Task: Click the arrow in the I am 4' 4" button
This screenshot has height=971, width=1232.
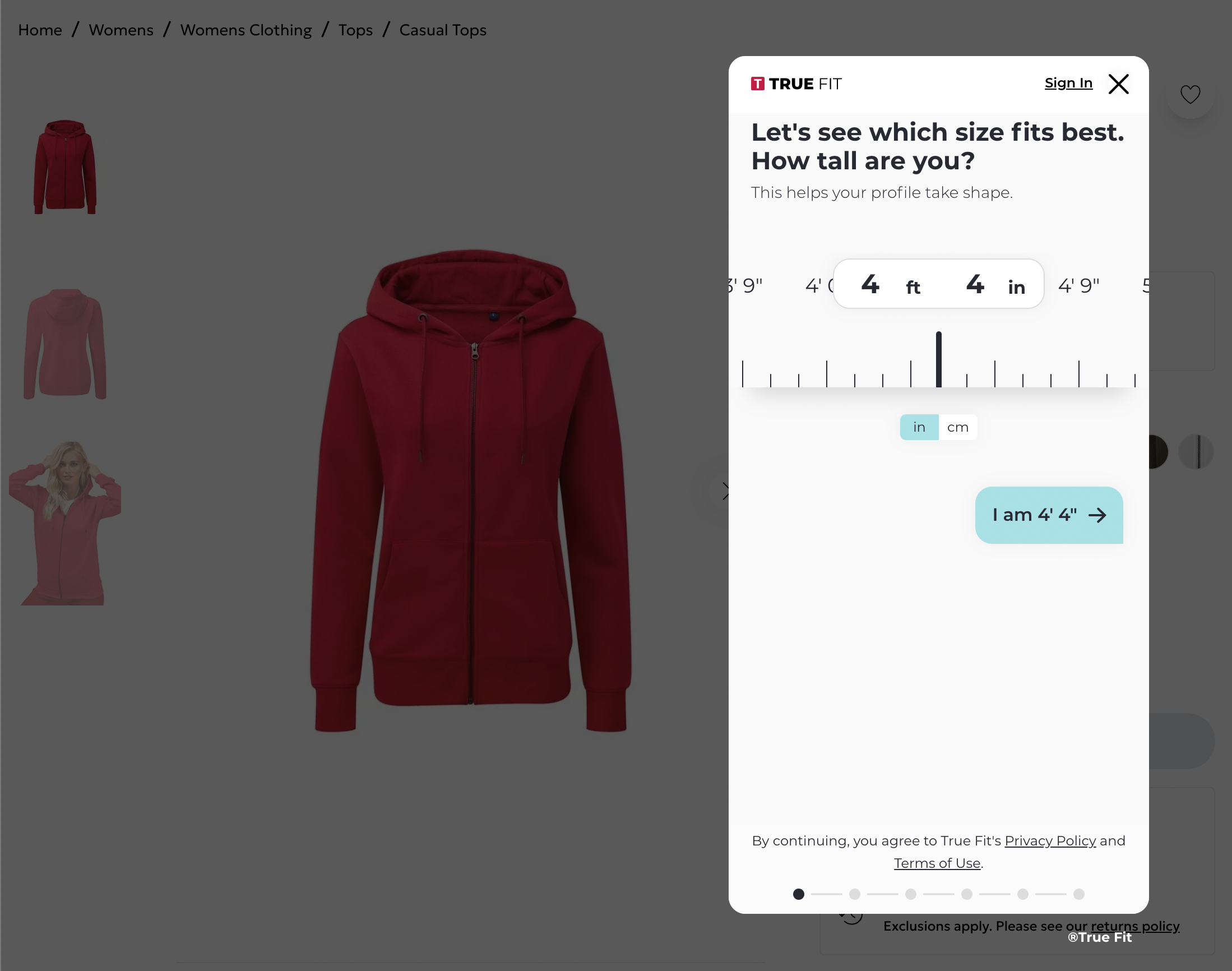Action: [1097, 515]
